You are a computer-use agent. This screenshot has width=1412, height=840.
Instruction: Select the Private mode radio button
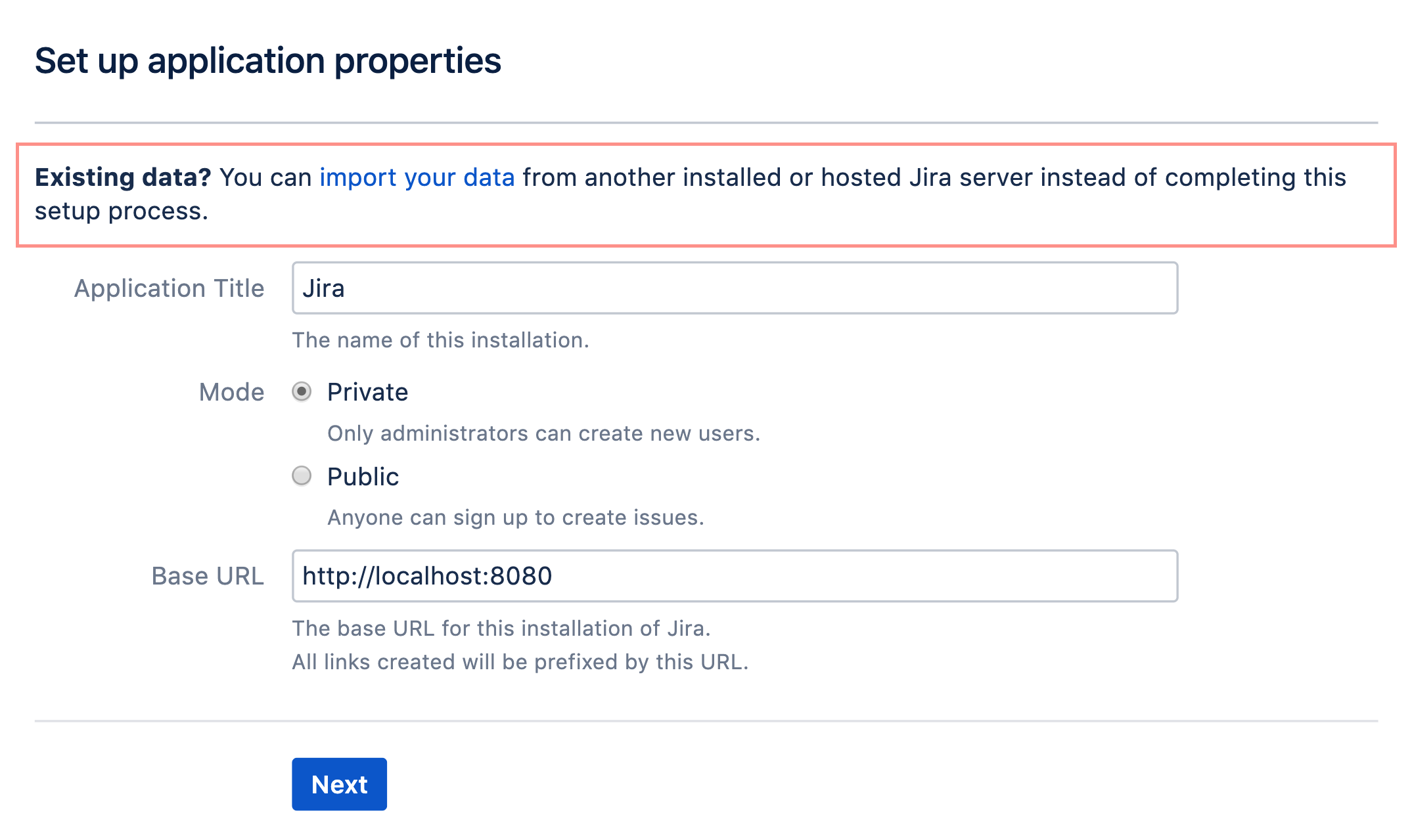point(302,392)
